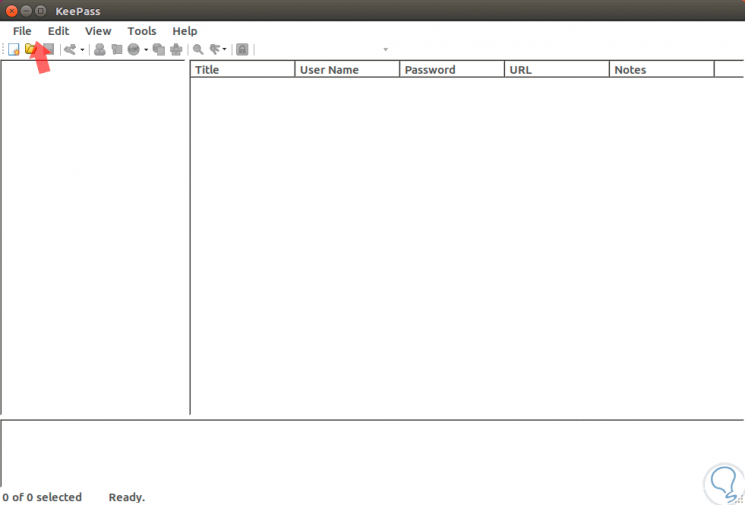Open the quick search combo box dropdown
Screen dimensions: 745x505
(385, 49)
